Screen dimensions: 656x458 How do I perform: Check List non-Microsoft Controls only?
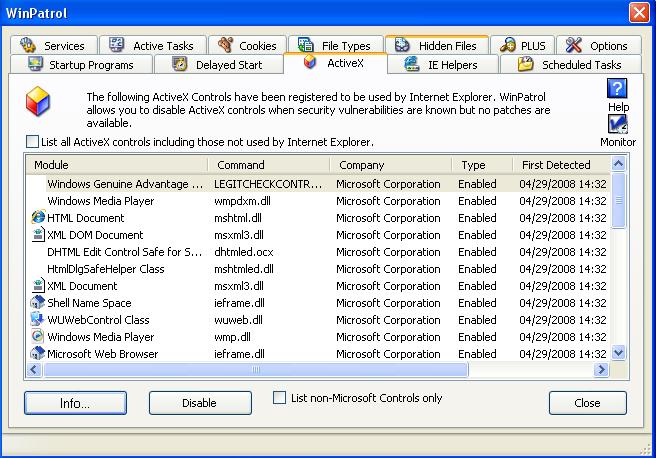pos(280,398)
